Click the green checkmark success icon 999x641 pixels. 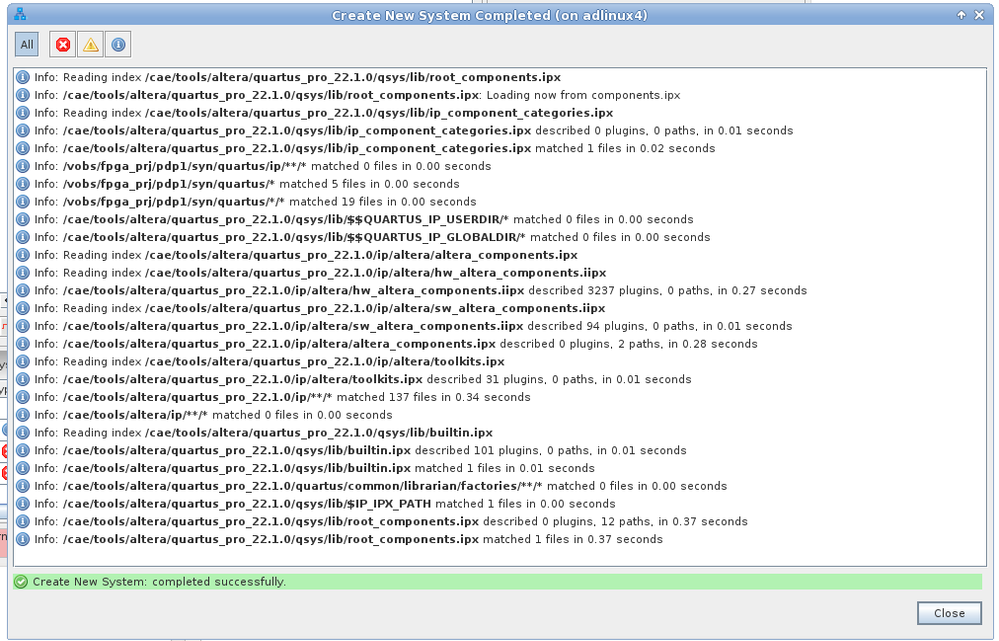coord(21,582)
